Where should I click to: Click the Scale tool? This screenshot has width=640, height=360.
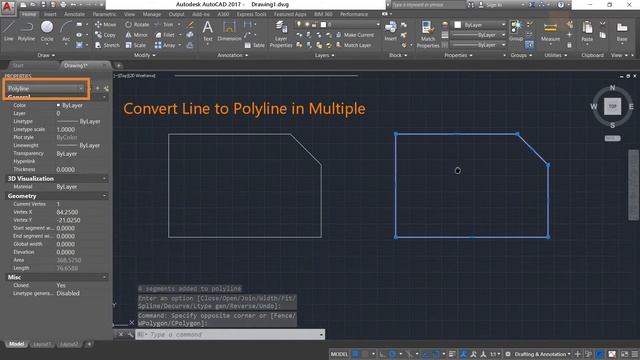(136, 45)
